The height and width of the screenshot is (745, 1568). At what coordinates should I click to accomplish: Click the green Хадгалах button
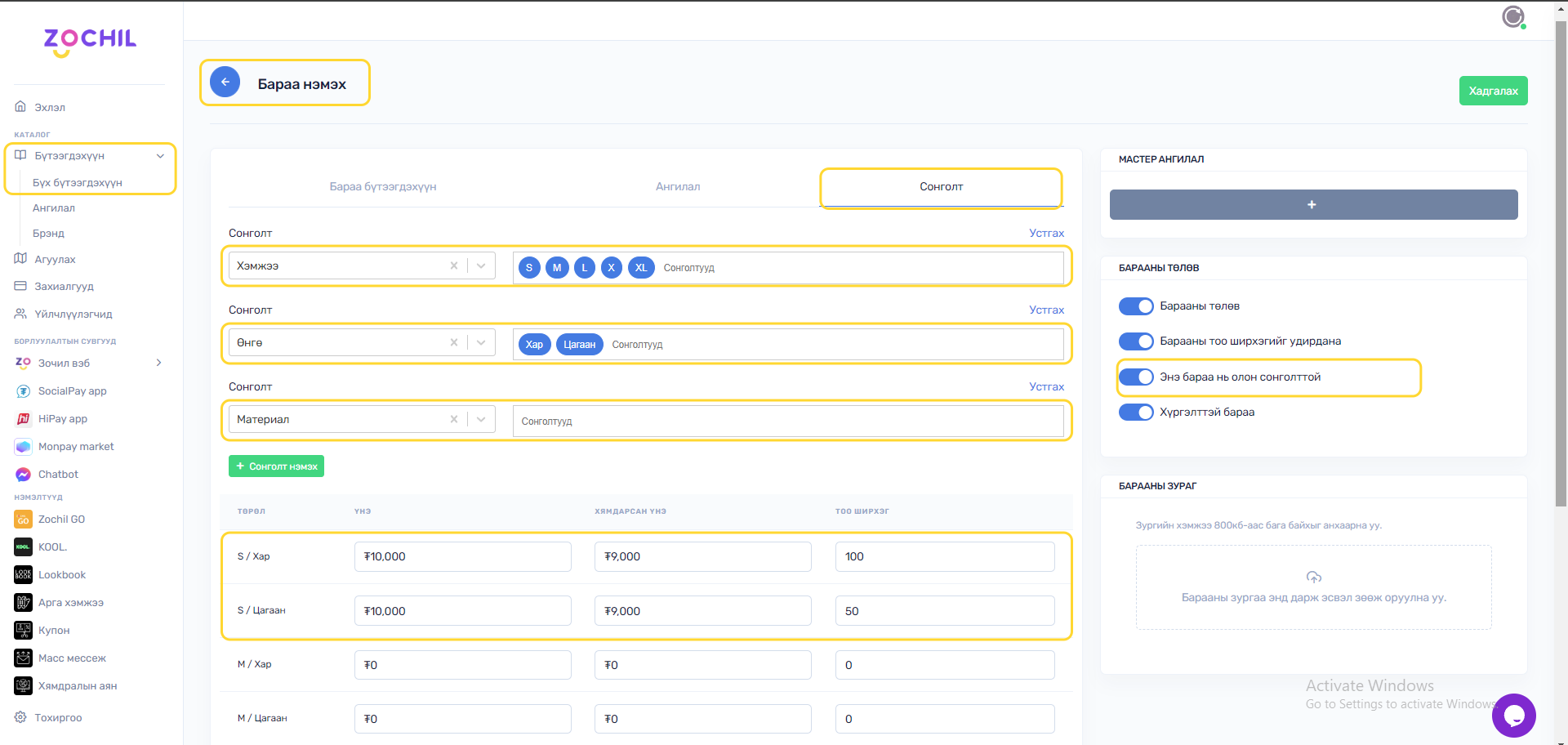click(x=1493, y=91)
